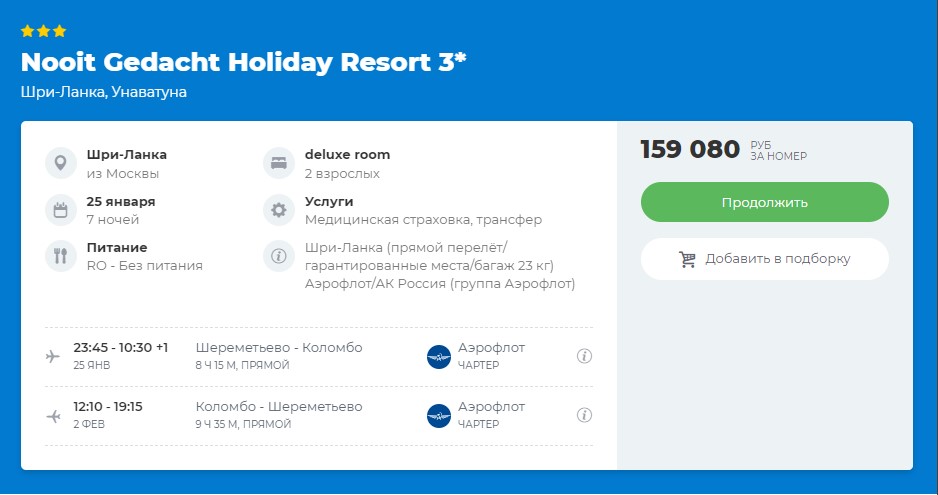Click the green Продолжить button
The height and width of the screenshot is (495, 938).
point(765,202)
